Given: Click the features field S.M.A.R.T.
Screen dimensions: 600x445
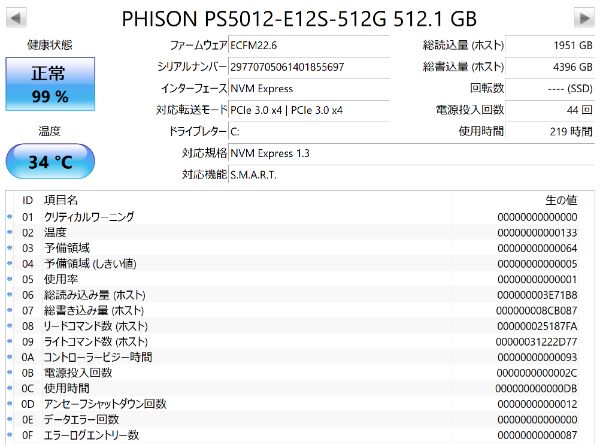Looking at the screenshot, I should tap(412, 175).
